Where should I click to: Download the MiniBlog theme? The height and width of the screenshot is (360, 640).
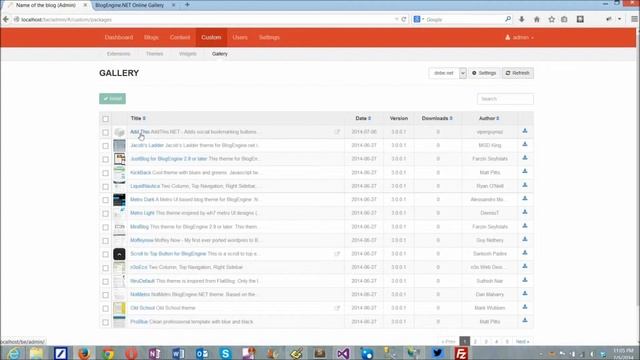[x=525, y=226]
